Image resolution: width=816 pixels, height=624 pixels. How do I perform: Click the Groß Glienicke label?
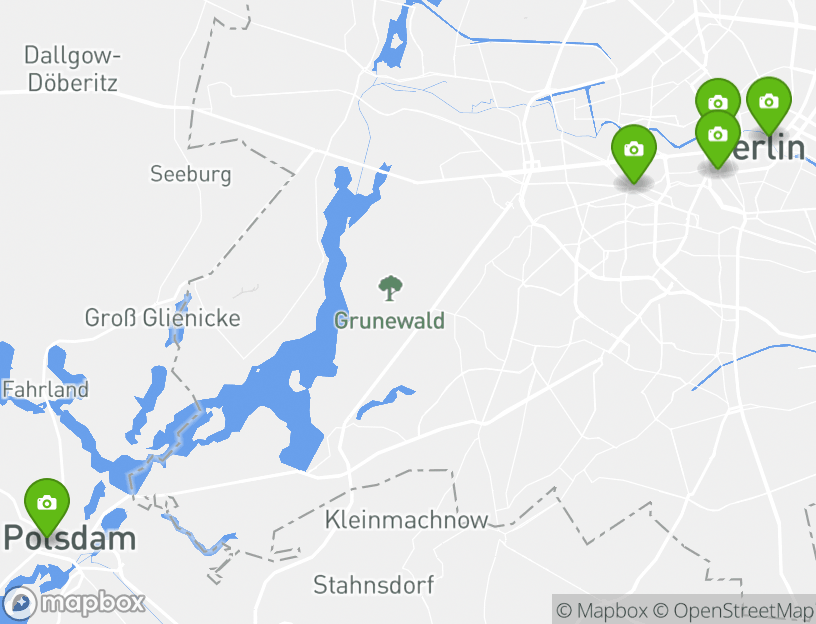[162, 318]
